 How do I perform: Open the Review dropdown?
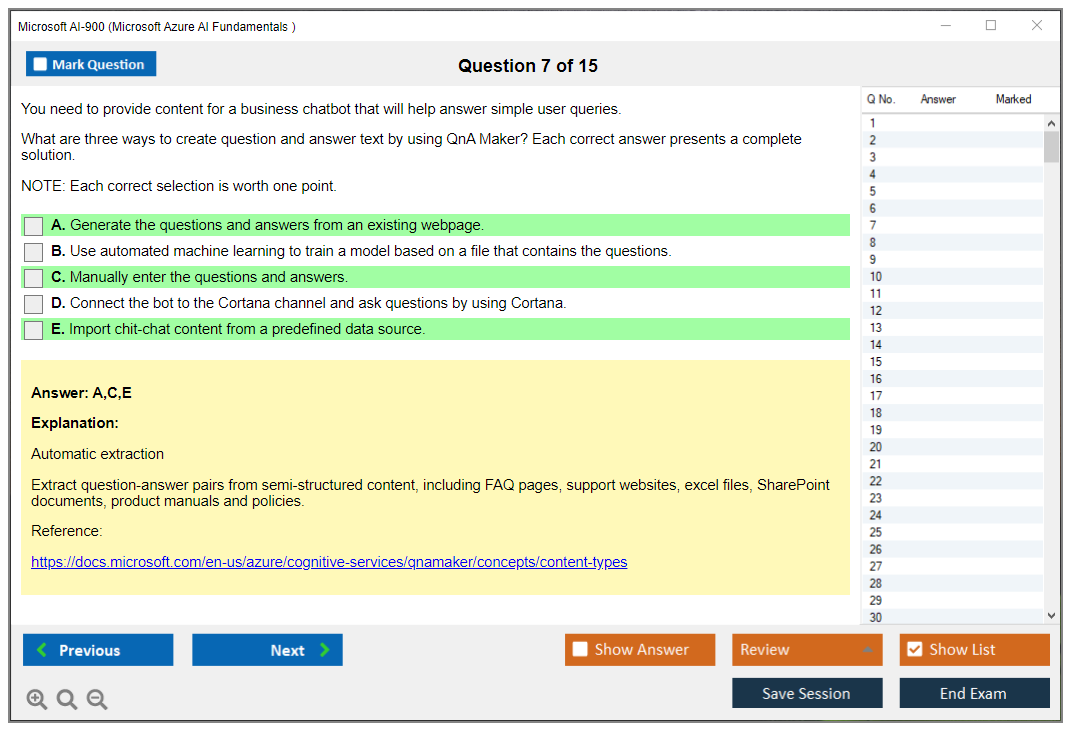(x=807, y=649)
